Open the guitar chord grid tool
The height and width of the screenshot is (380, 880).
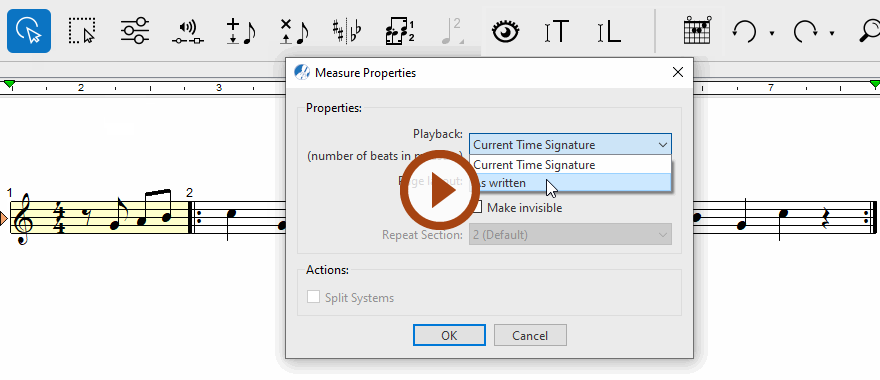pos(697,31)
